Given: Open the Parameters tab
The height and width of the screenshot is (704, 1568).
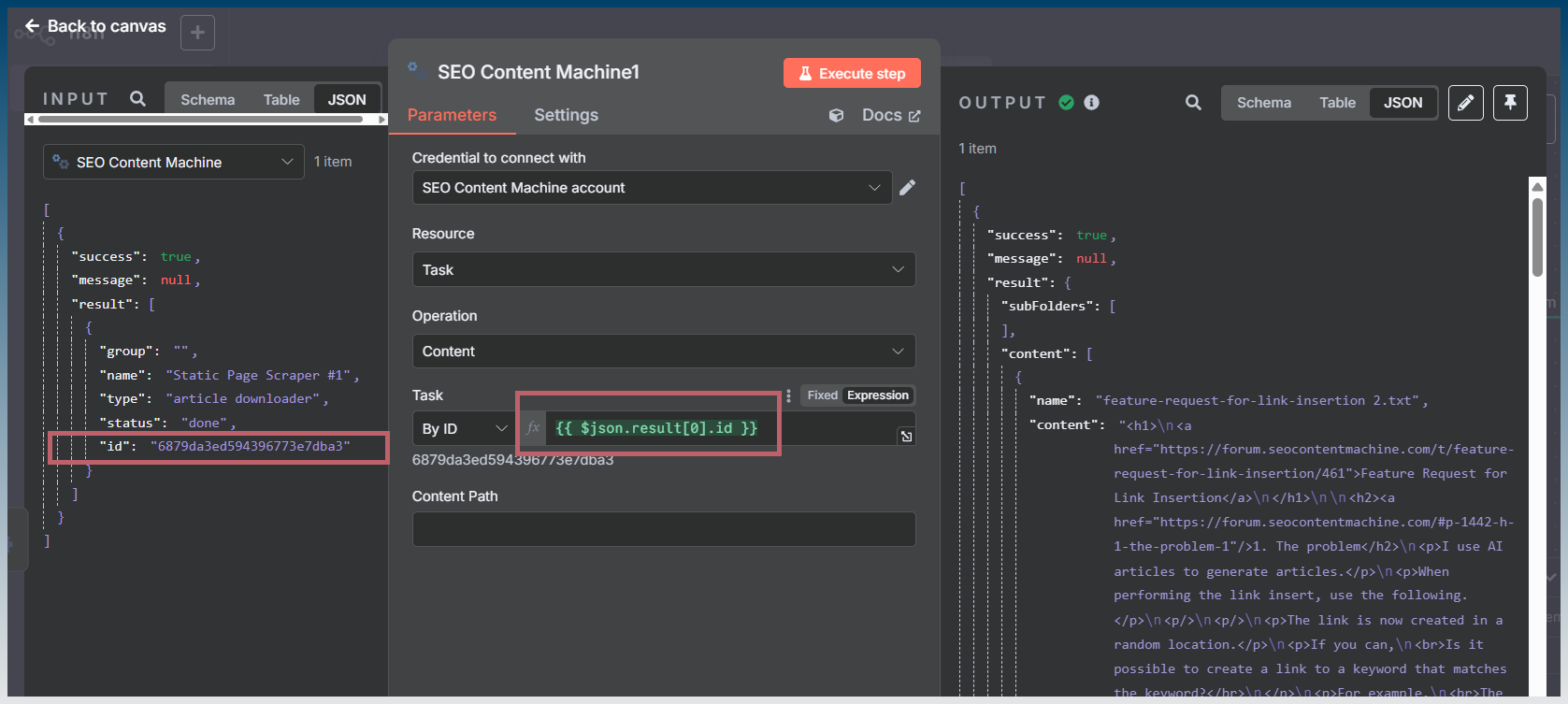Looking at the screenshot, I should point(452,115).
